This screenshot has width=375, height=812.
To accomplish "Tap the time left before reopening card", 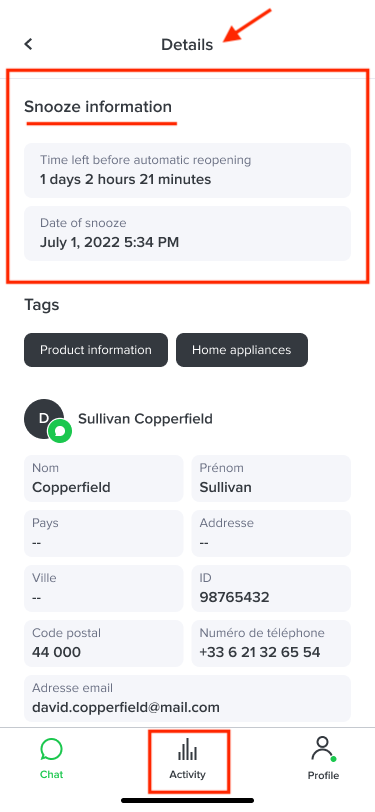I will pos(188,170).
